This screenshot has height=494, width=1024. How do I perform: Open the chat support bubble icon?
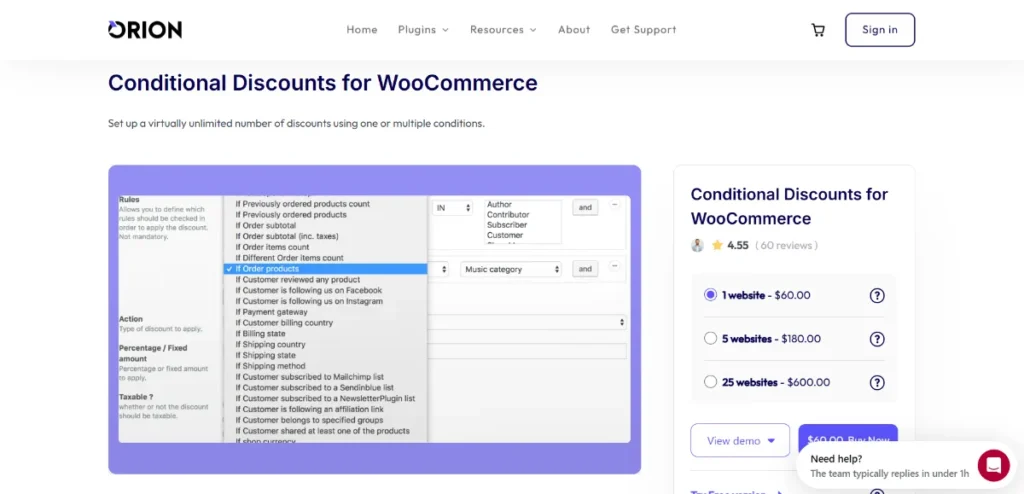coord(993,465)
